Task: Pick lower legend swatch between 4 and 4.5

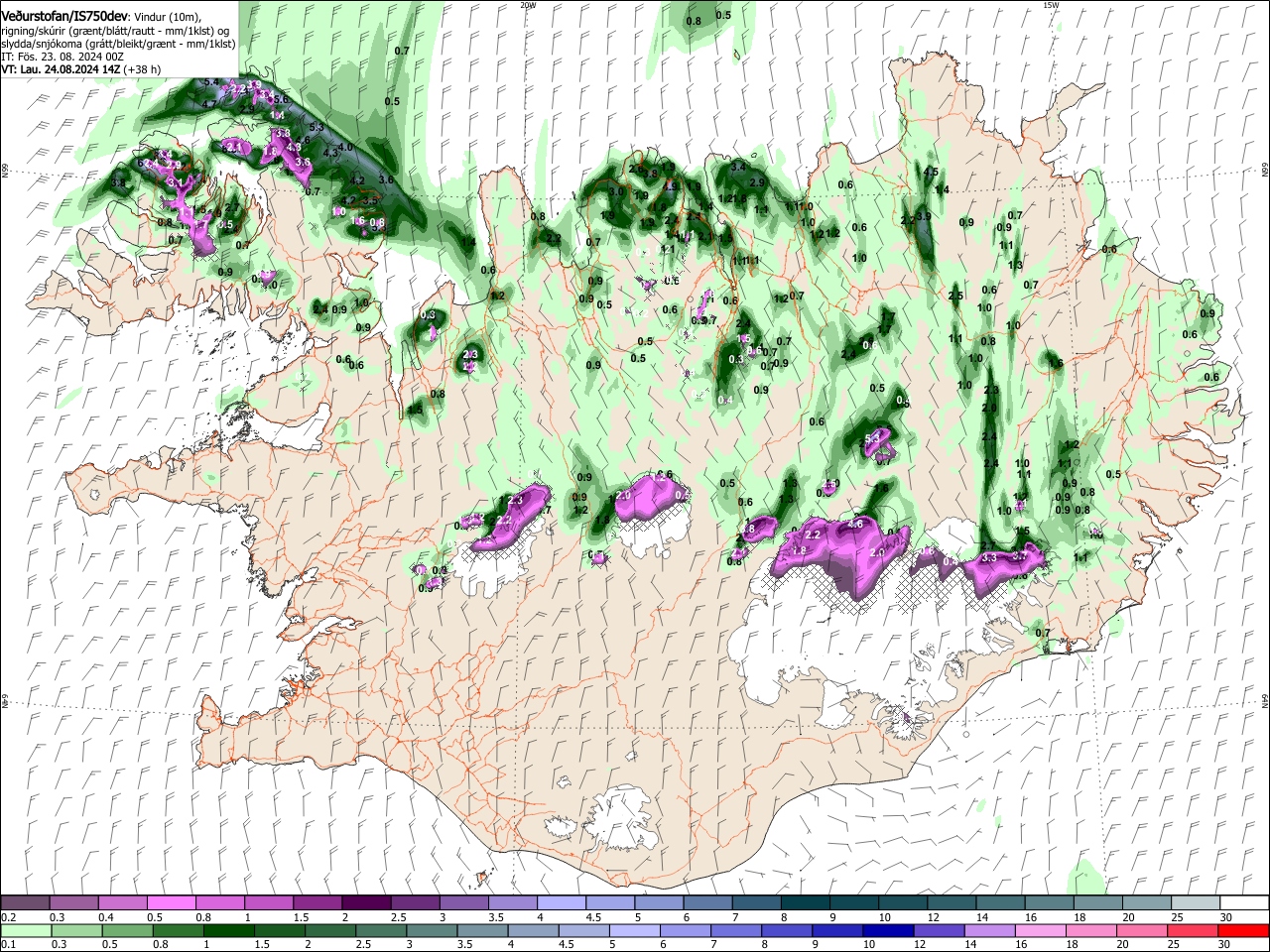Action: (533, 930)
